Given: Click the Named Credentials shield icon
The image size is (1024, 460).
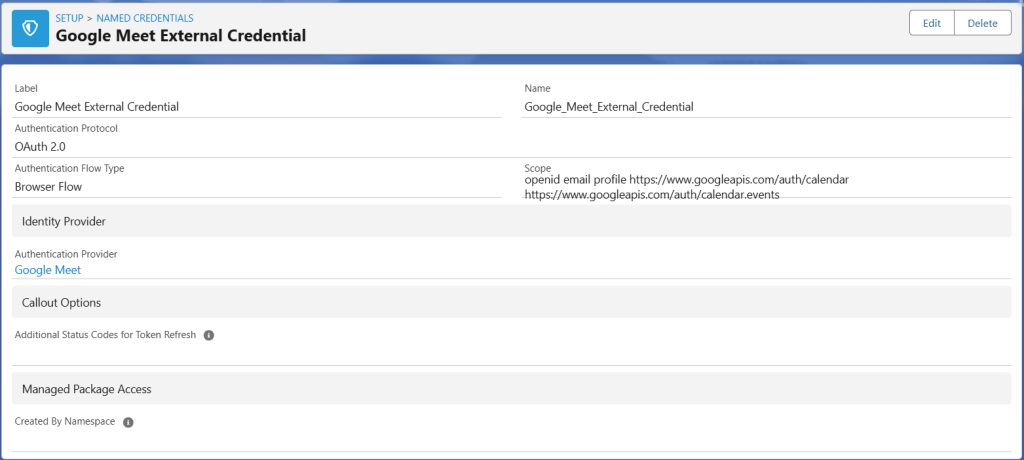Looking at the screenshot, I should coord(30,29).
